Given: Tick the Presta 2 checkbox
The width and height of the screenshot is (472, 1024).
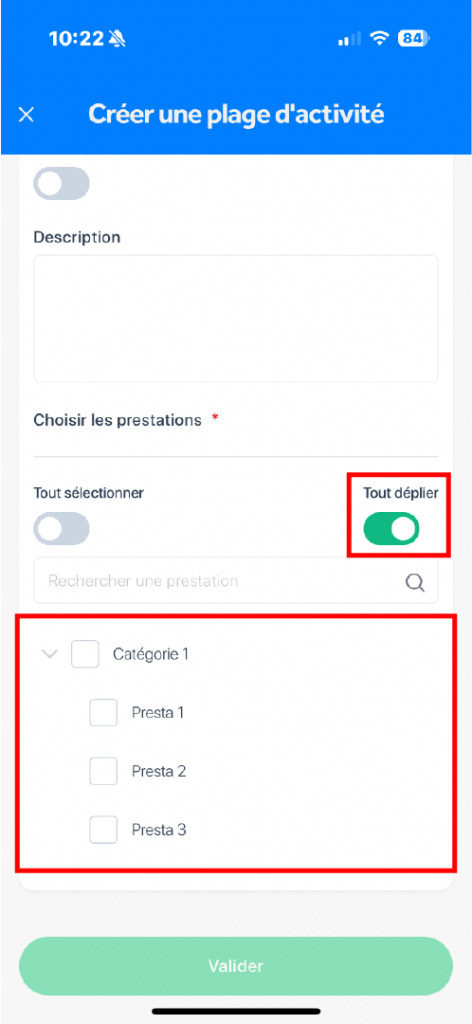Looking at the screenshot, I should pos(103,771).
